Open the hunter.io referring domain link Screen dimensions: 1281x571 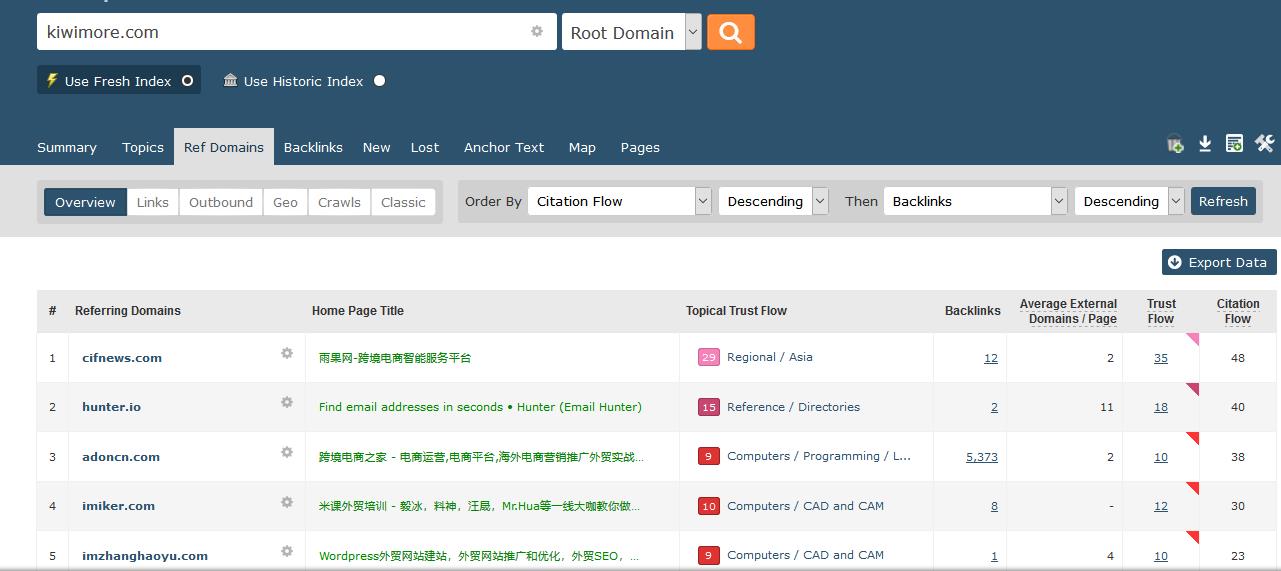coord(111,407)
